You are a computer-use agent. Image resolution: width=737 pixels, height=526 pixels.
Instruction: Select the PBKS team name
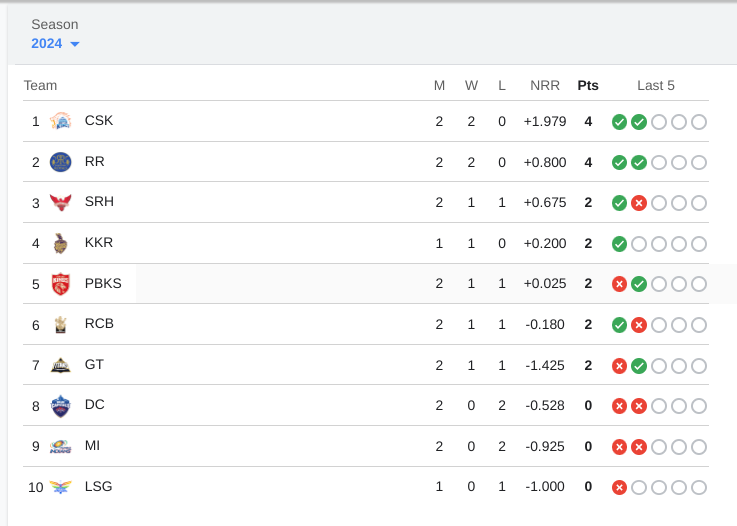pos(103,283)
